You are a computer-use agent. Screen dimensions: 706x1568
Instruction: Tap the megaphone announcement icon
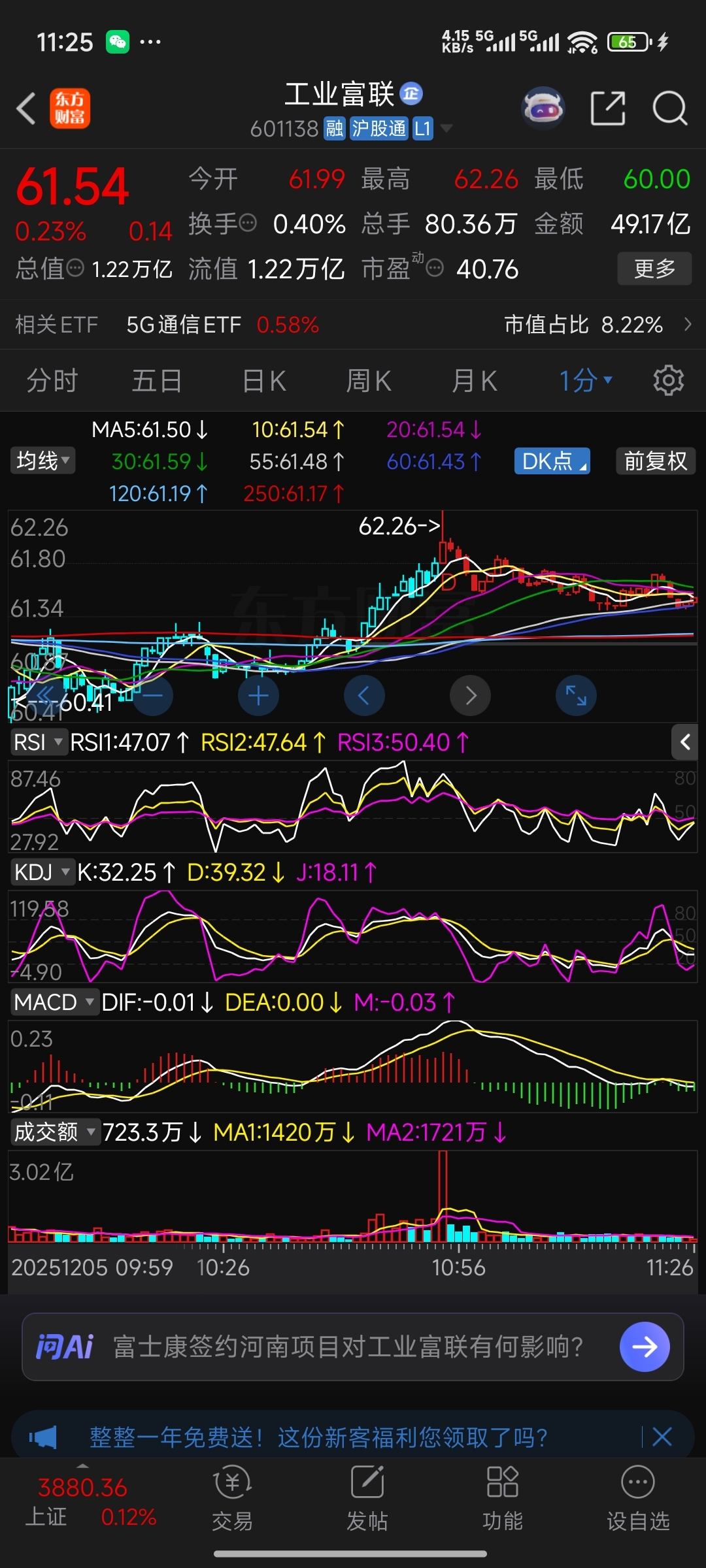tap(43, 1437)
